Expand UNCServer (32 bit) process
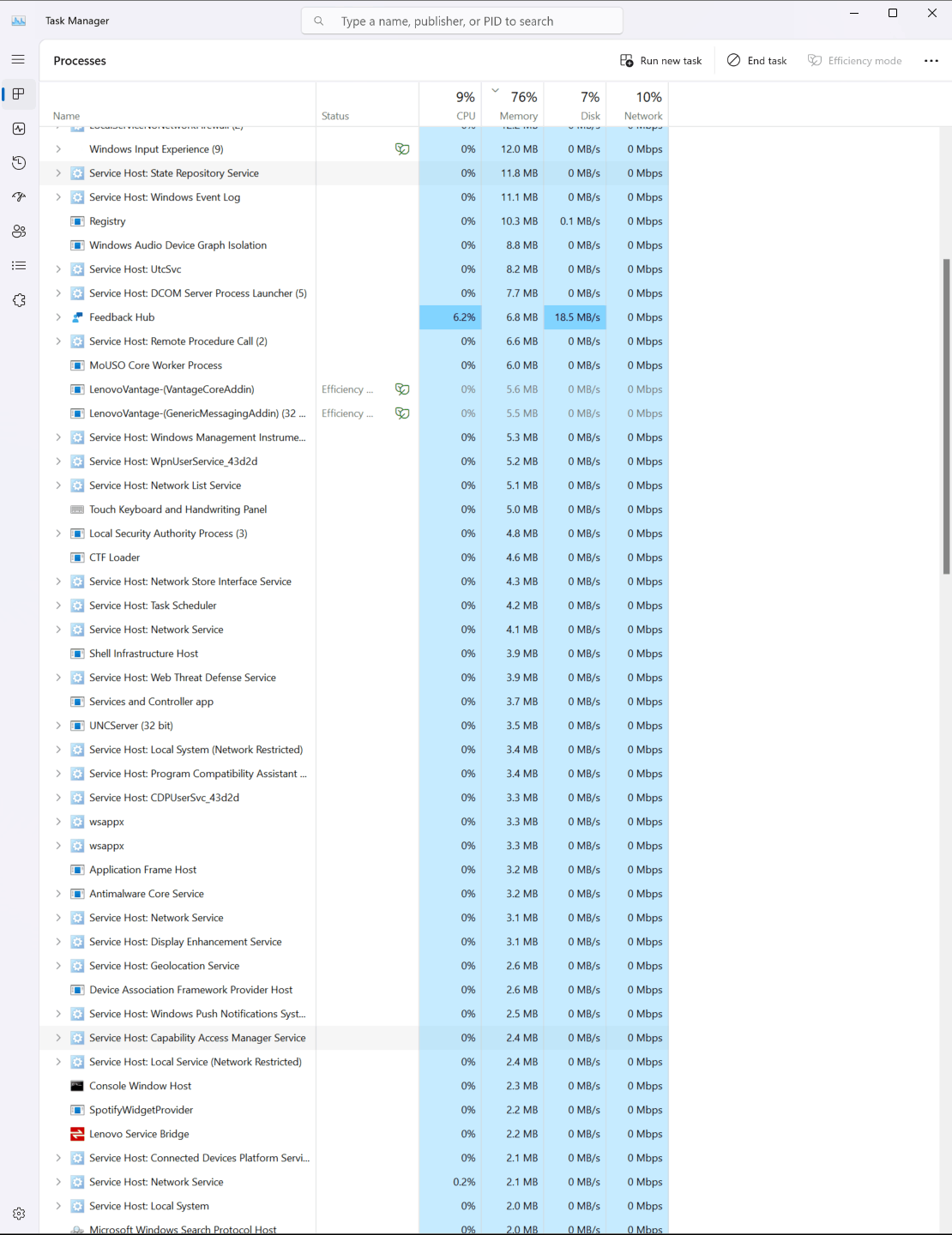The image size is (952, 1235). pos(58,726)
